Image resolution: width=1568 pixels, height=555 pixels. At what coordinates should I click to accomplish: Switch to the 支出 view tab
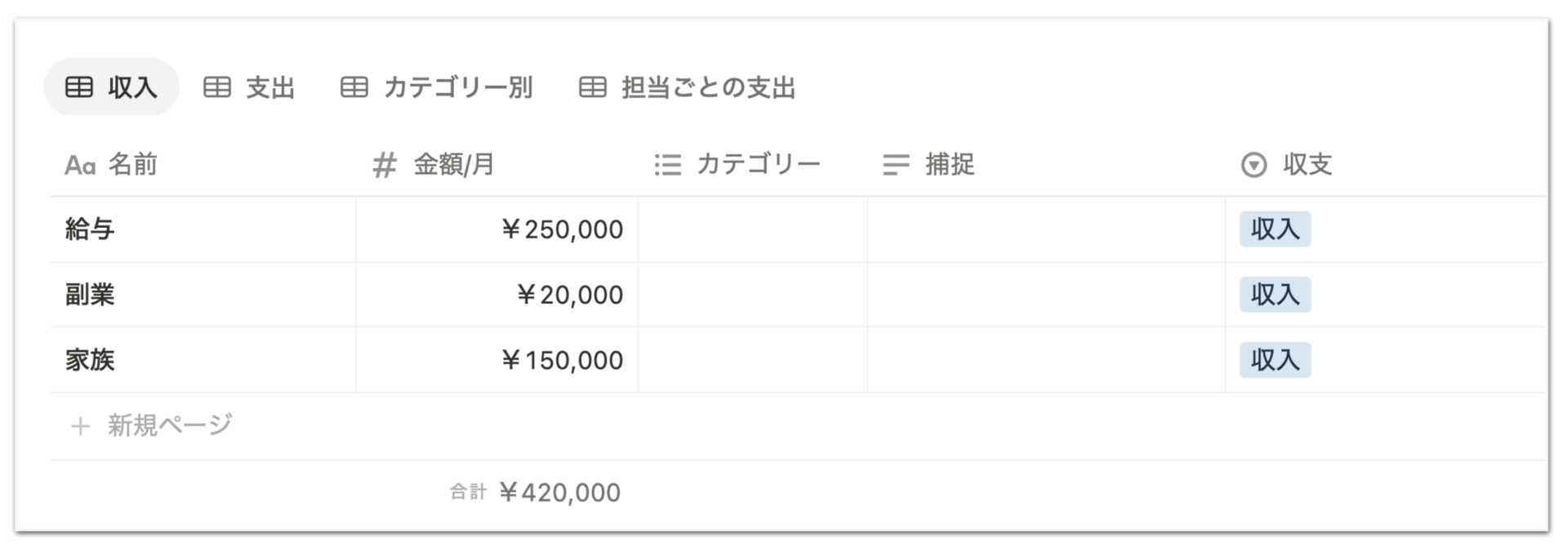(249, 87)
